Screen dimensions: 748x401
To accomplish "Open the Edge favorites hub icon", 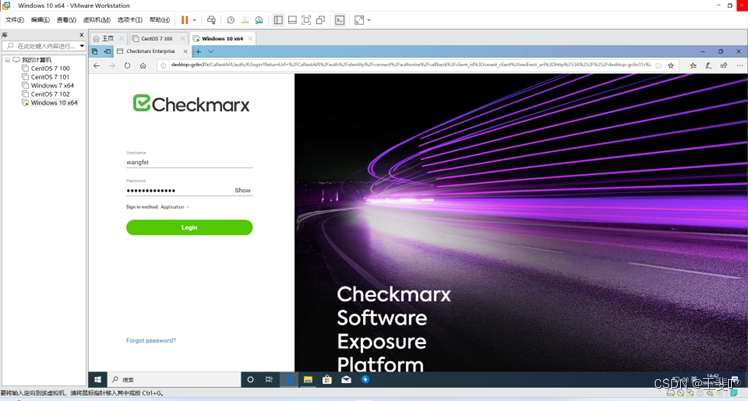I will tap(693, 66).
